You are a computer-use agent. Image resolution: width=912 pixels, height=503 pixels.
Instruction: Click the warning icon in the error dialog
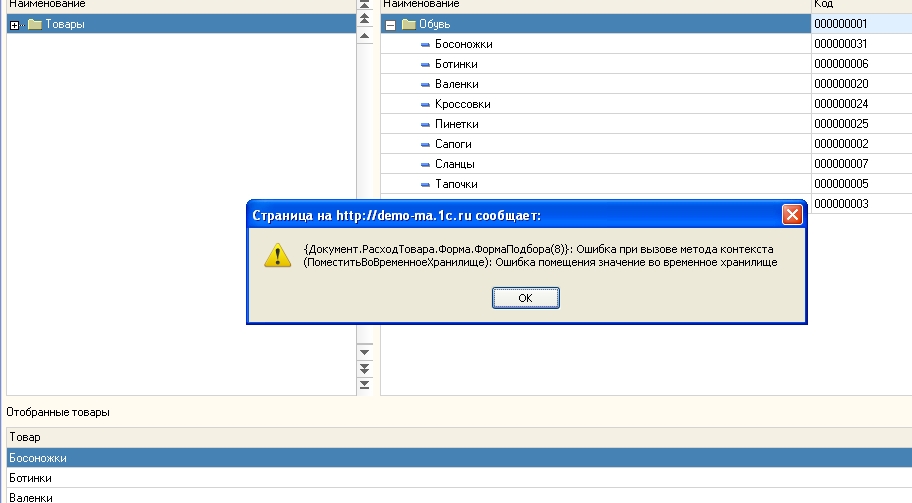[277, 255]
